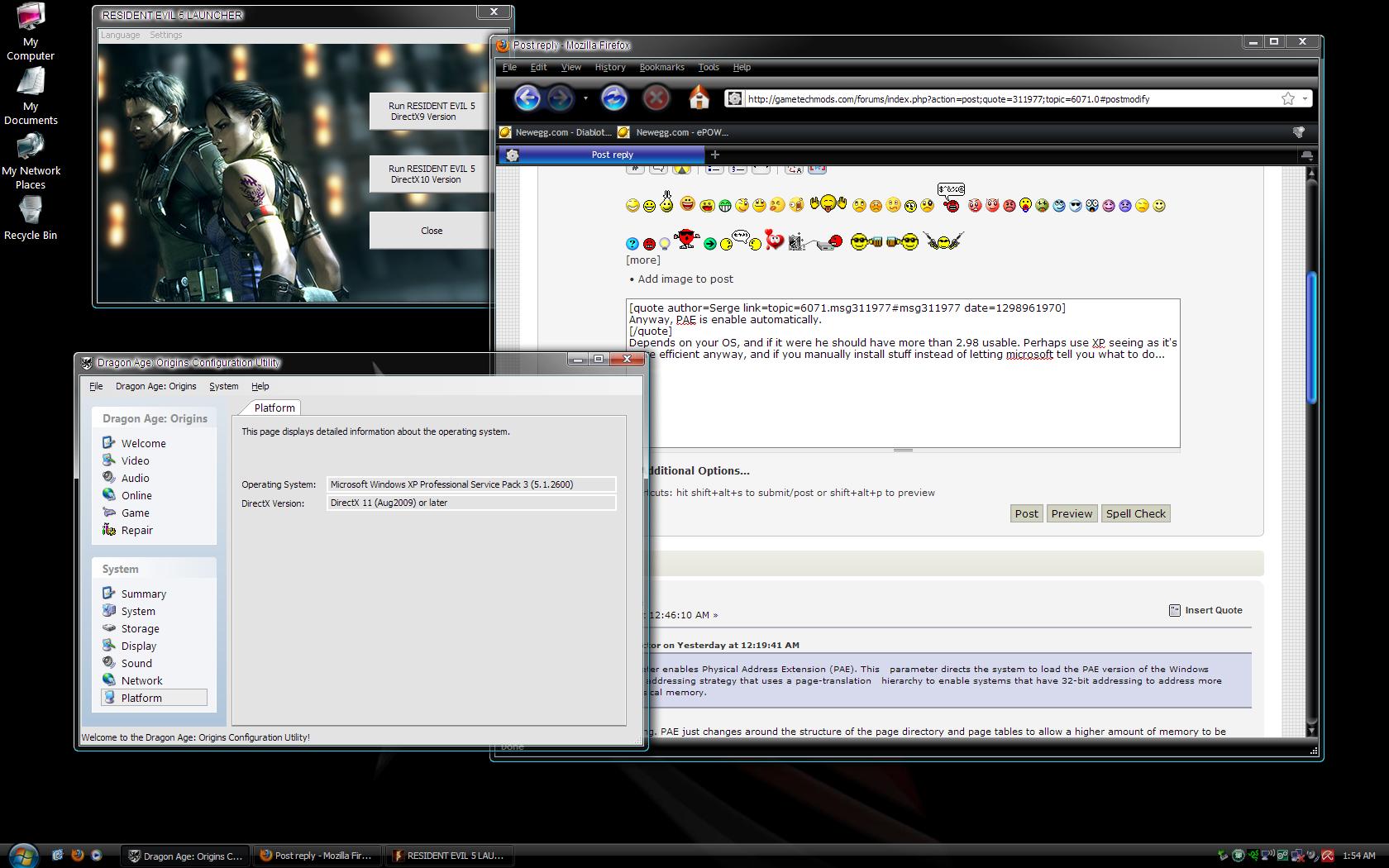
Task: Select the Post reply browser tab
Action: coord(602,155)
